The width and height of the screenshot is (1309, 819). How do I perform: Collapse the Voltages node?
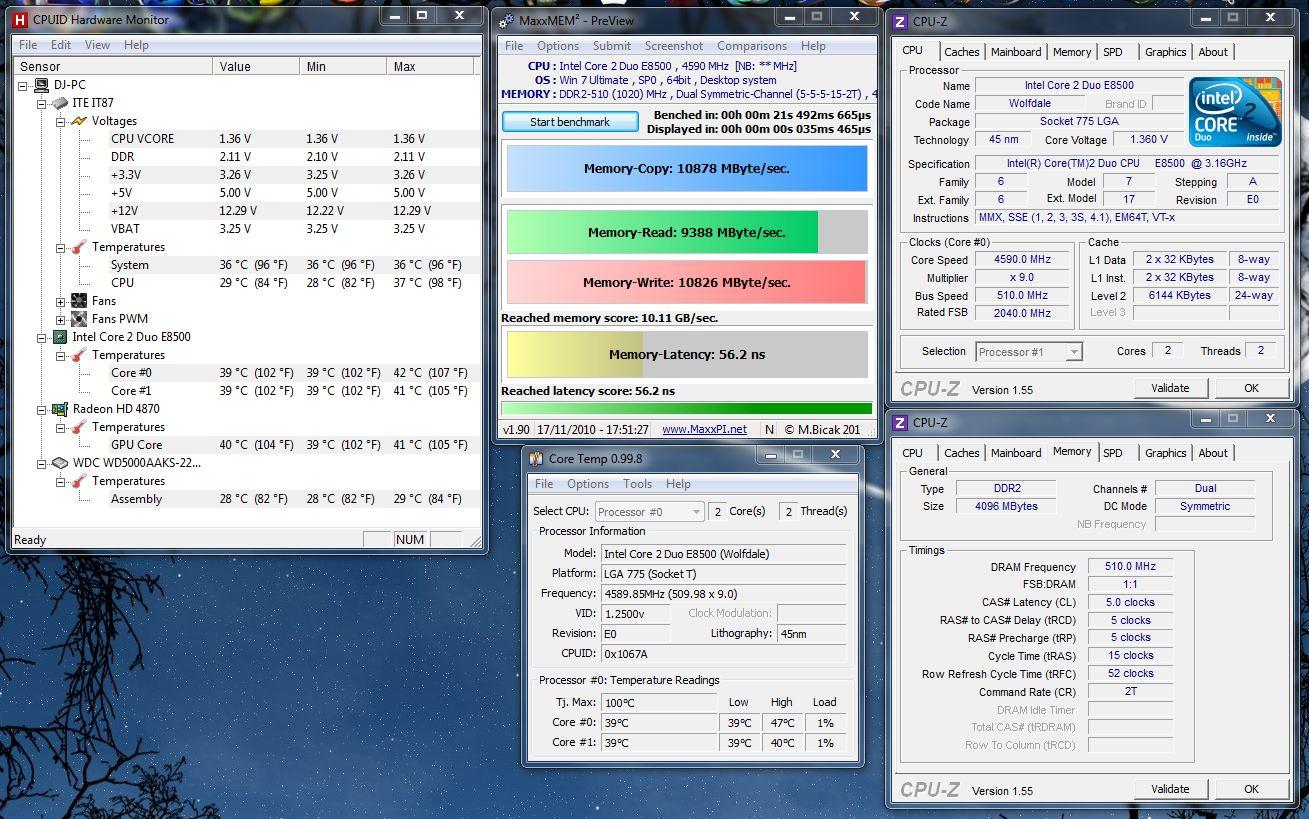60,121
